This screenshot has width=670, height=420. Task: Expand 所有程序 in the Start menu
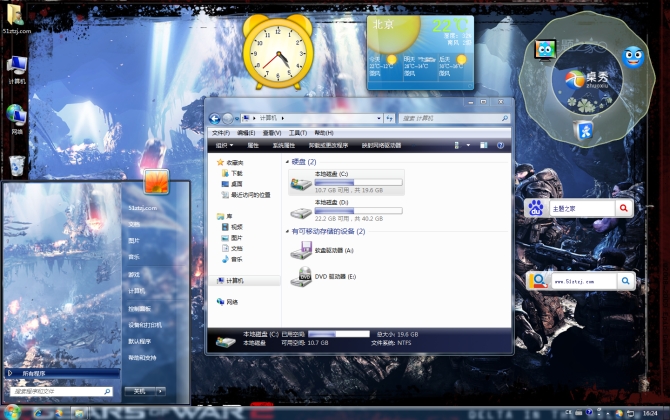62,373
